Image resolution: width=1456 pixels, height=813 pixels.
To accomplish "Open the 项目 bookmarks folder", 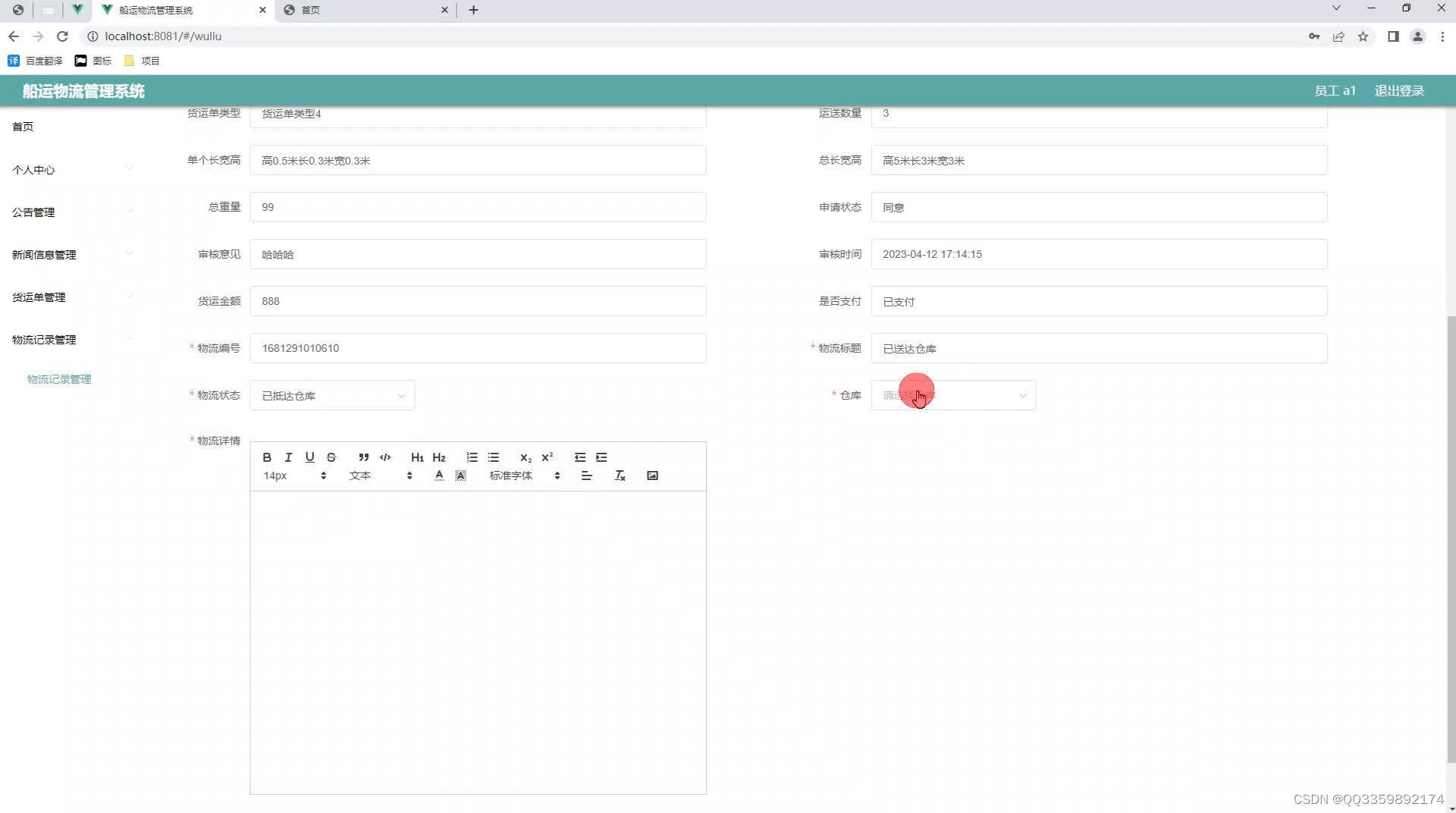I will coord(142,61).
